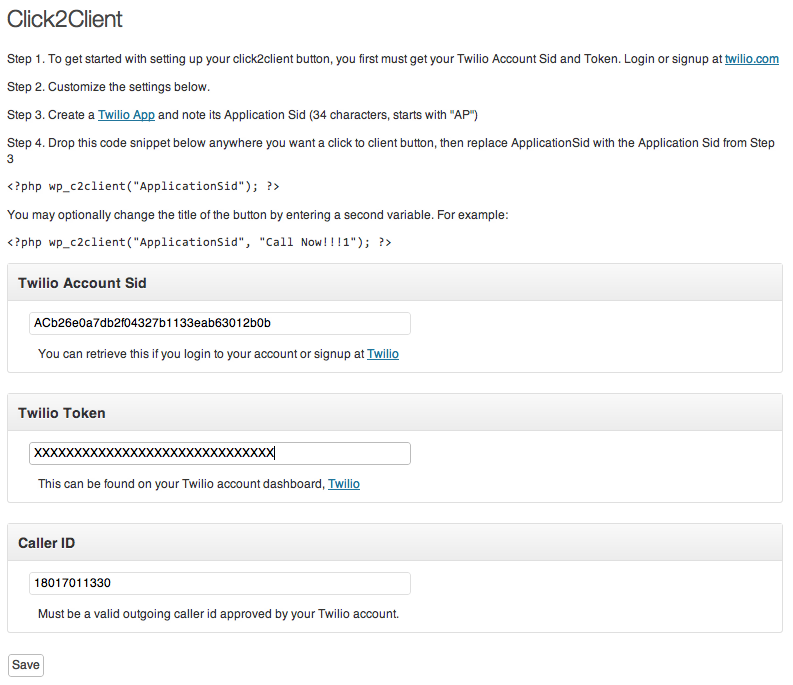Click the "Call Now!!!1" PHP code example
793x685 pixels.
tap(199, 242)
